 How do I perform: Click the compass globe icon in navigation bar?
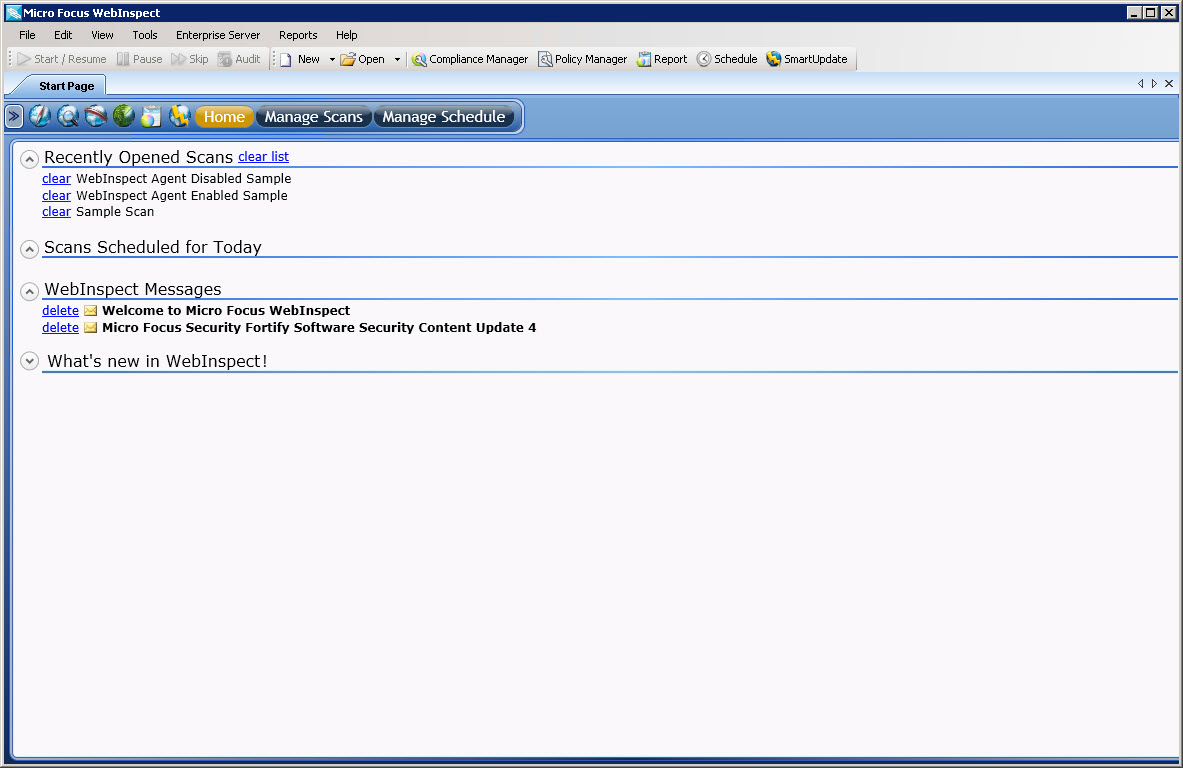click(40, 117)
